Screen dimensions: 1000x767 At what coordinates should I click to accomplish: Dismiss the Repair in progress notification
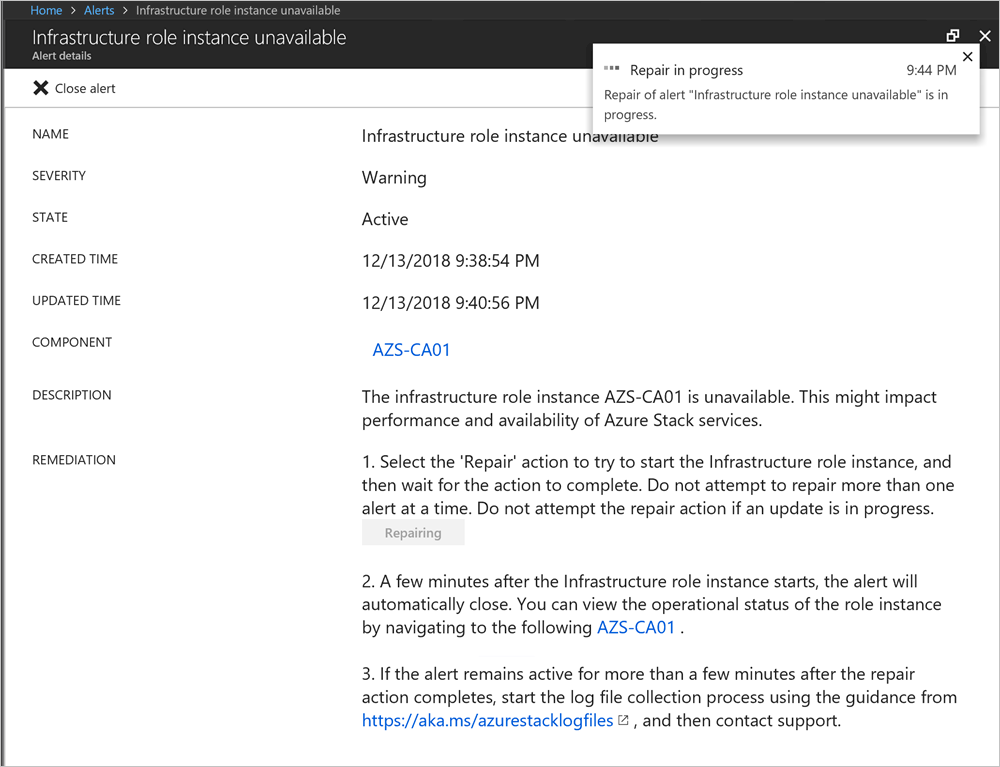point(967,57)
